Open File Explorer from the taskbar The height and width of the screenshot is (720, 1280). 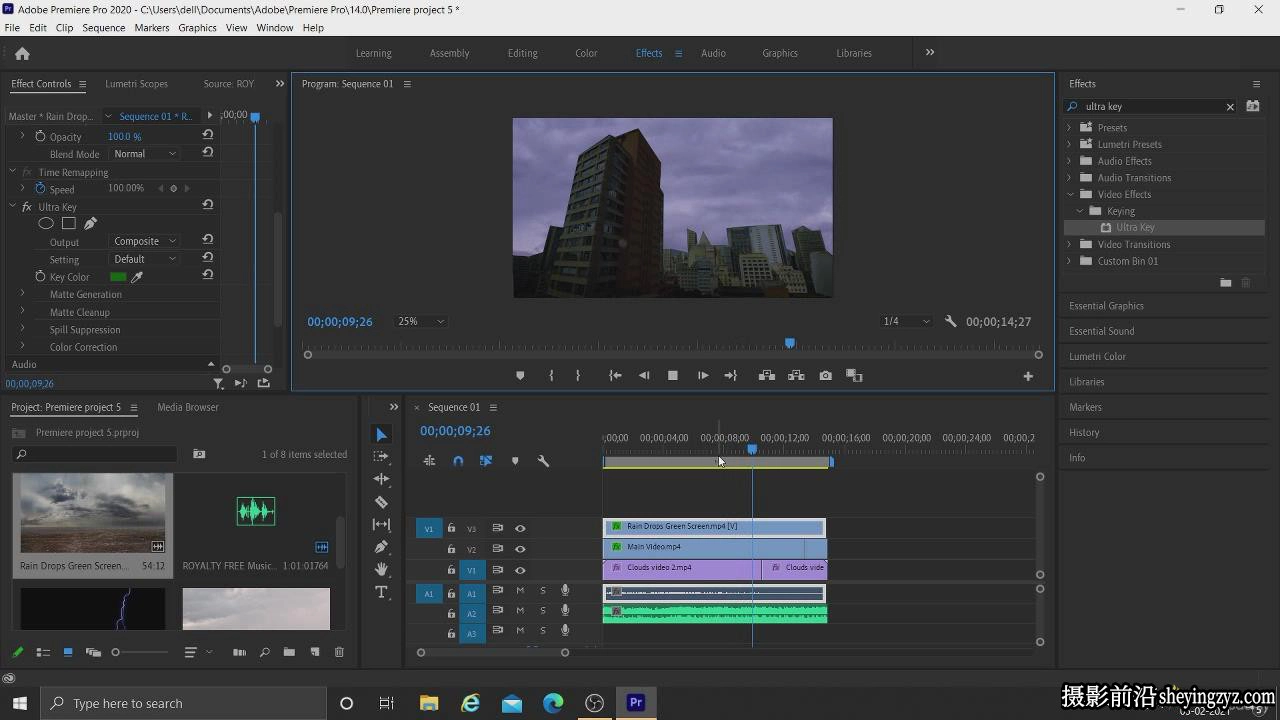coord(429,703)
